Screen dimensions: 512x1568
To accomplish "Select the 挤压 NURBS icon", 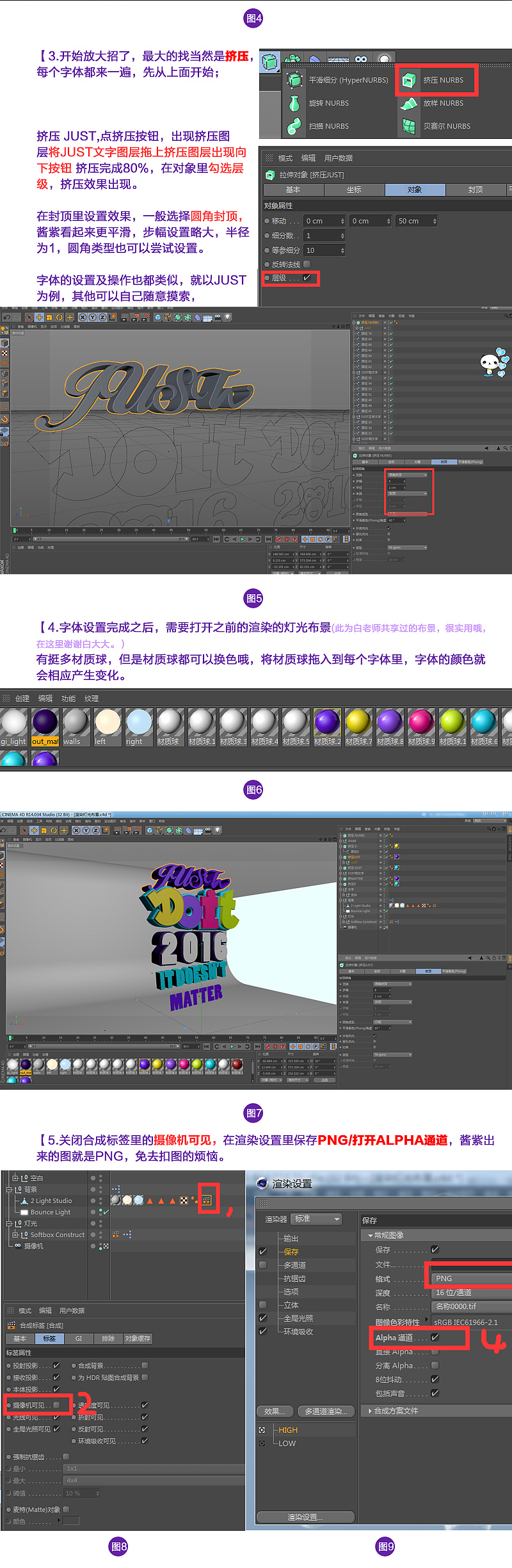I will (x=408, y=80).
